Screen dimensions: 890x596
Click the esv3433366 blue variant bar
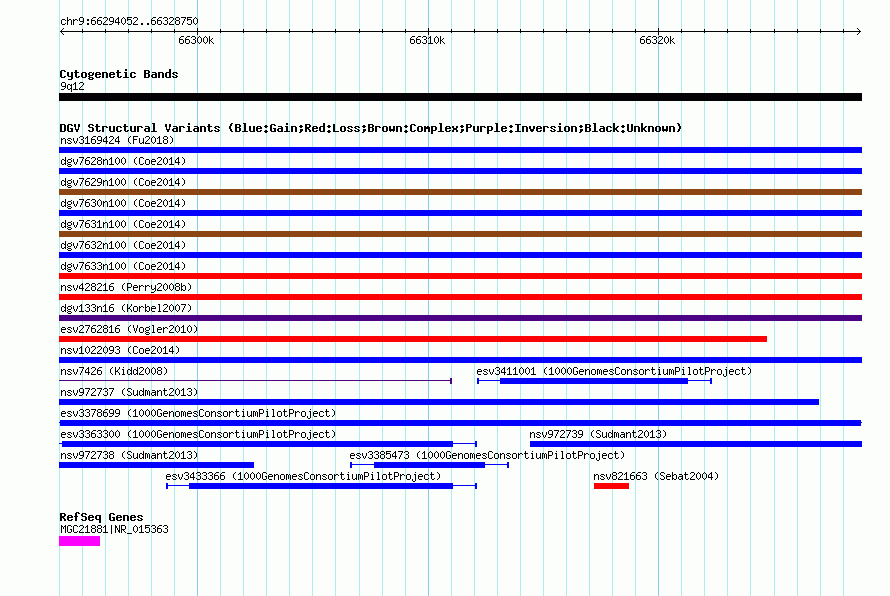coord(321,486)
